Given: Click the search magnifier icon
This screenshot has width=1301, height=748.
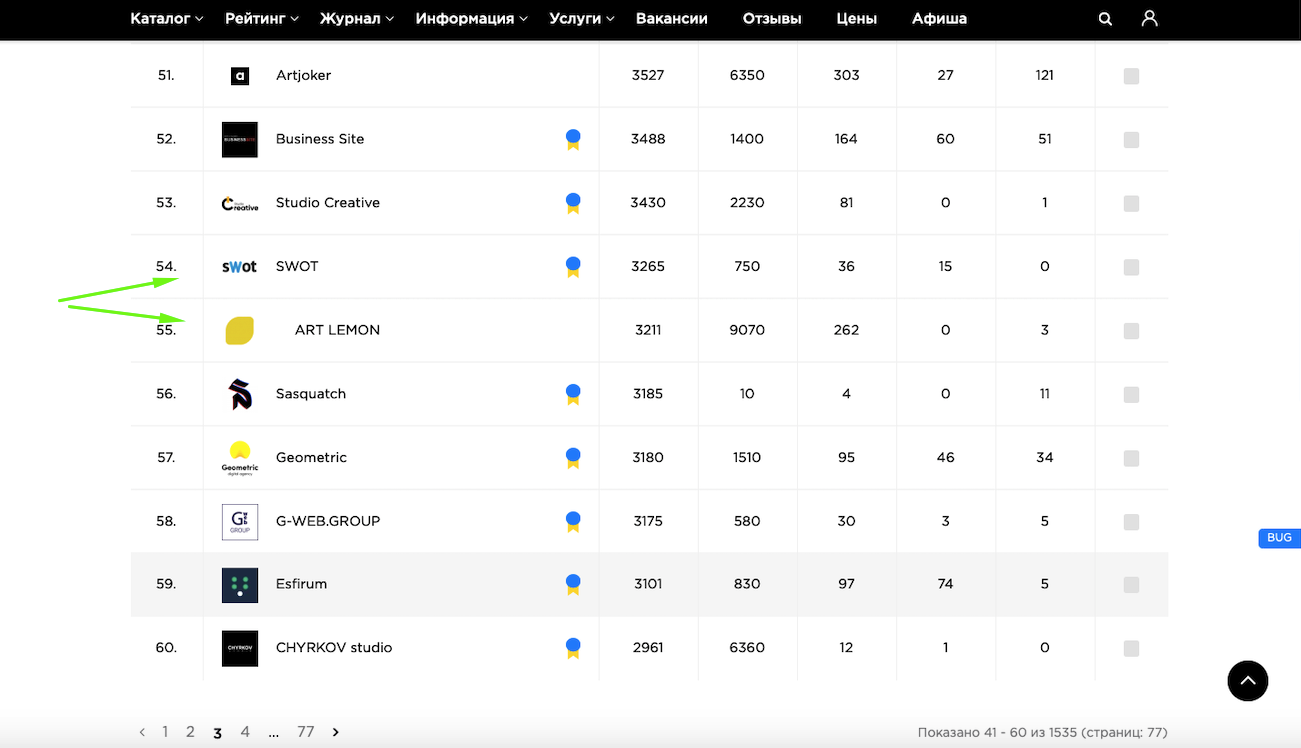Looking at the screenshot, I should (x=1105, y=19).
